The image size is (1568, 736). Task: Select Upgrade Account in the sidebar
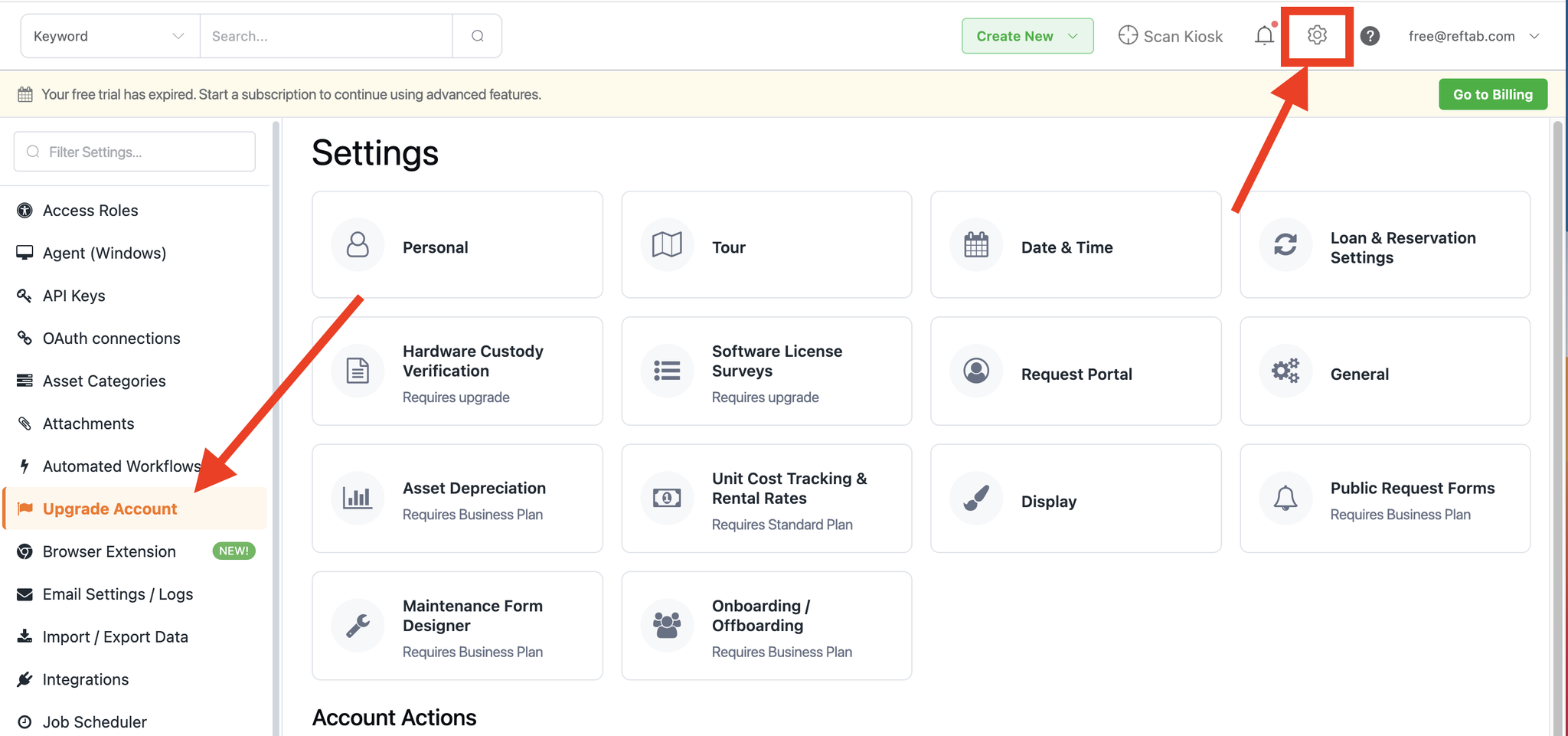(135, 509)
